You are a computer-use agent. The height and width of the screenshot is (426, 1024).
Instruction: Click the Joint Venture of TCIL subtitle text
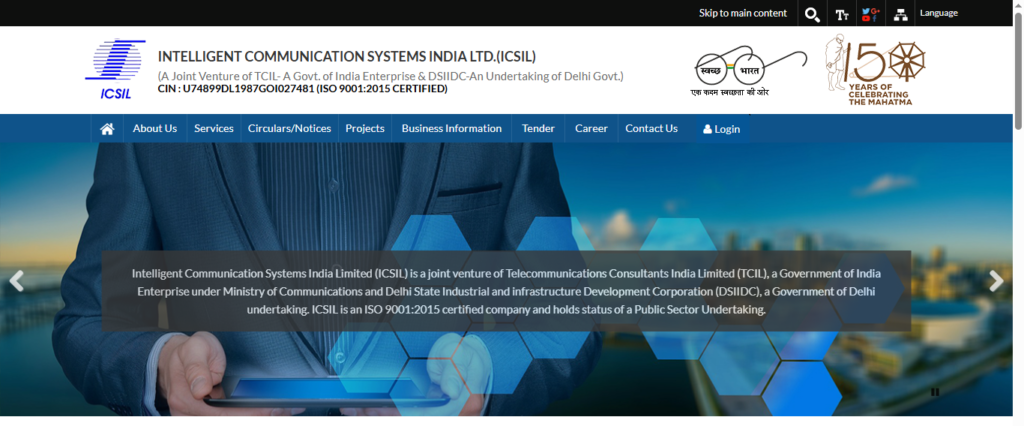coord(391,76)
